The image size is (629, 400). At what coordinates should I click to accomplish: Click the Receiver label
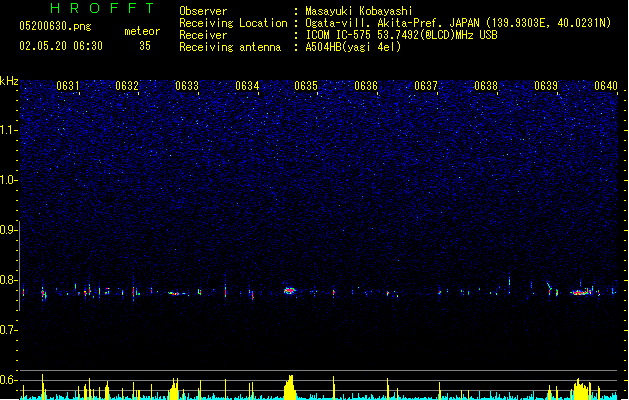pyautogui.click(x=203, y=35)
